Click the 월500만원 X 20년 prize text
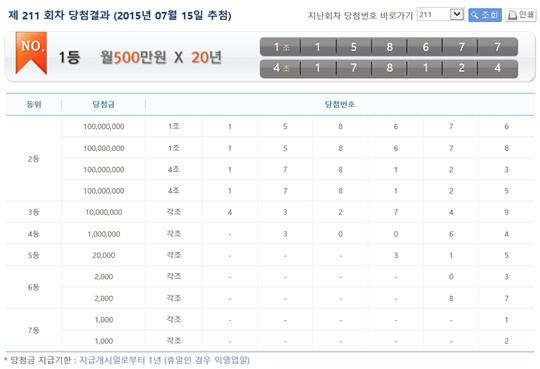Screen dimensions: 540x369 (160, 57)
